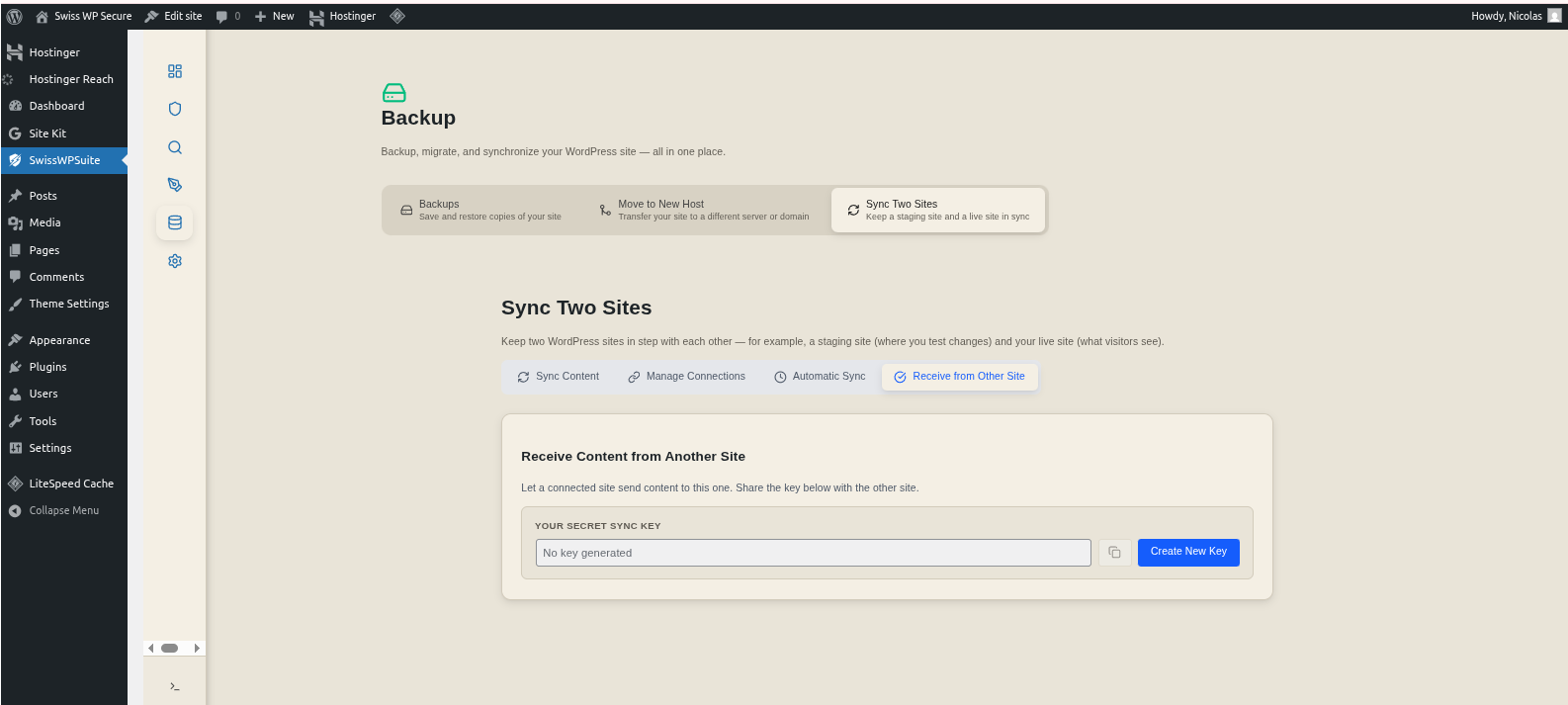Select the shield security icon
The width and height of the screenshot is (1568, 705).
(x=175, y=109)
